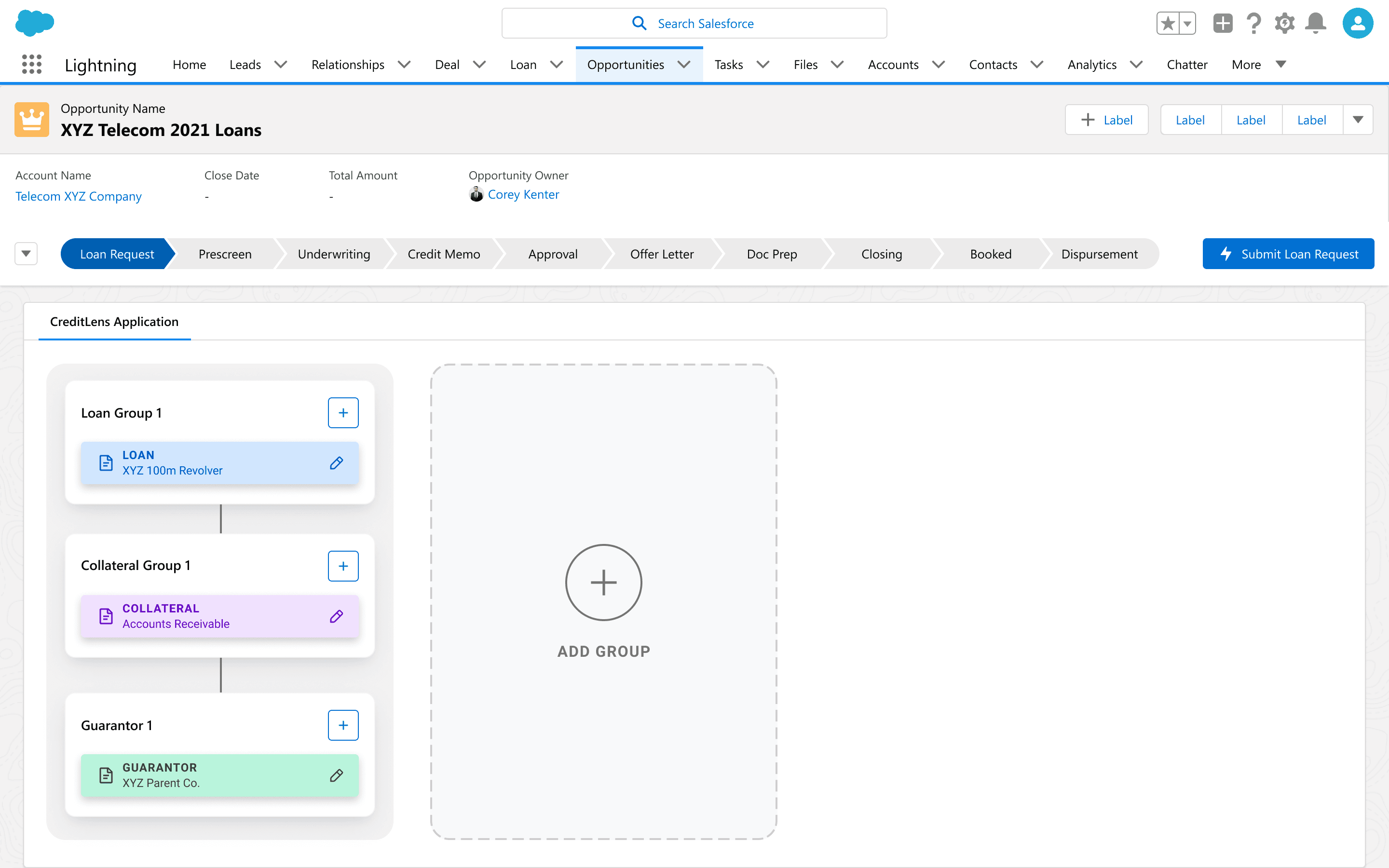Switch to the Accounts tab
This screenshot has height=868, width=1389.
coord(893,64)
